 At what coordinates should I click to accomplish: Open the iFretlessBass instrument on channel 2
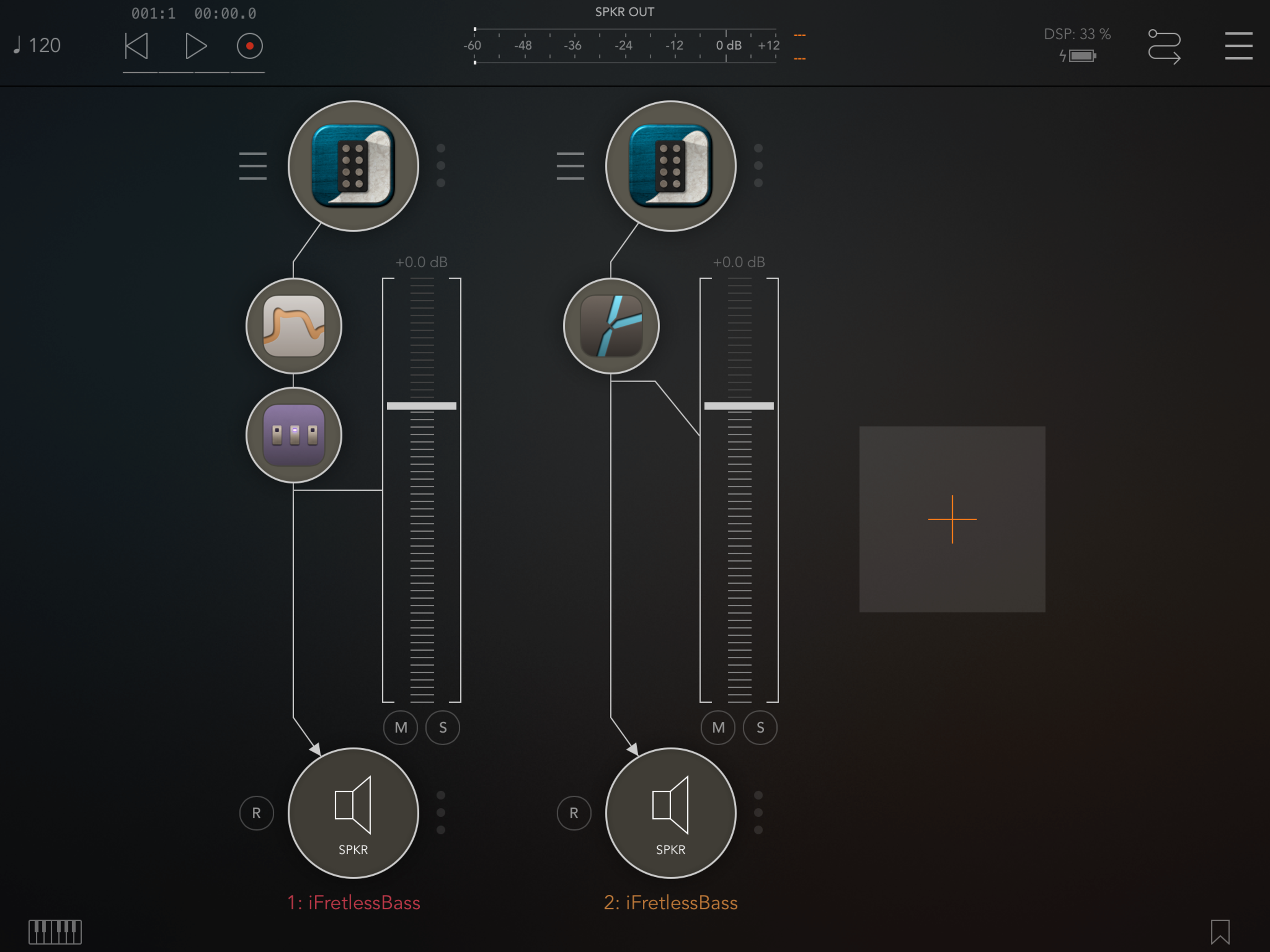671,166
